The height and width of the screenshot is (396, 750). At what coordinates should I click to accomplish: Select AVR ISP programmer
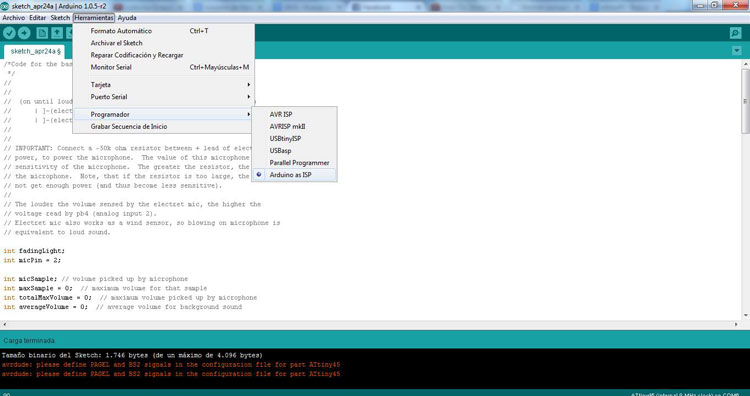click(x=295, y=114)
